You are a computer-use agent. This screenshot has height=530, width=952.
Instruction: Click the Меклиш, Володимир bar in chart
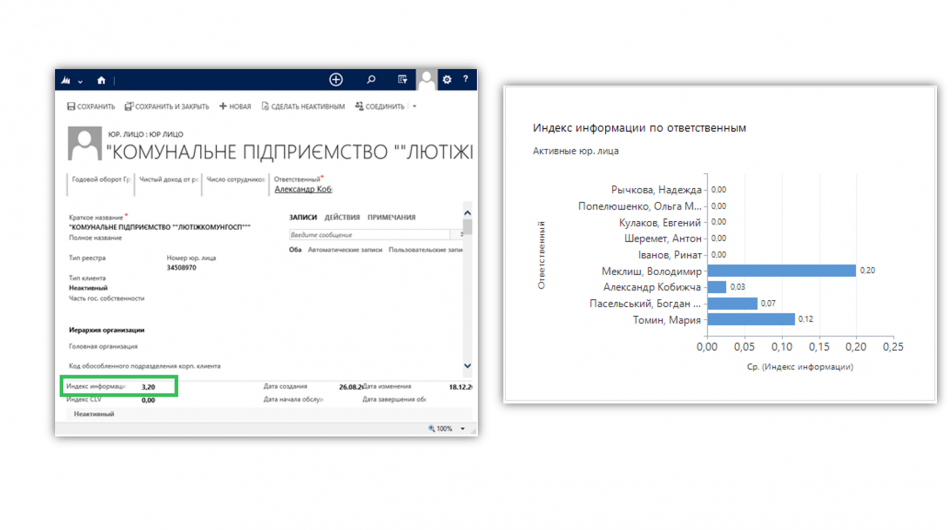pyautogui.click(x=780, y=271)
